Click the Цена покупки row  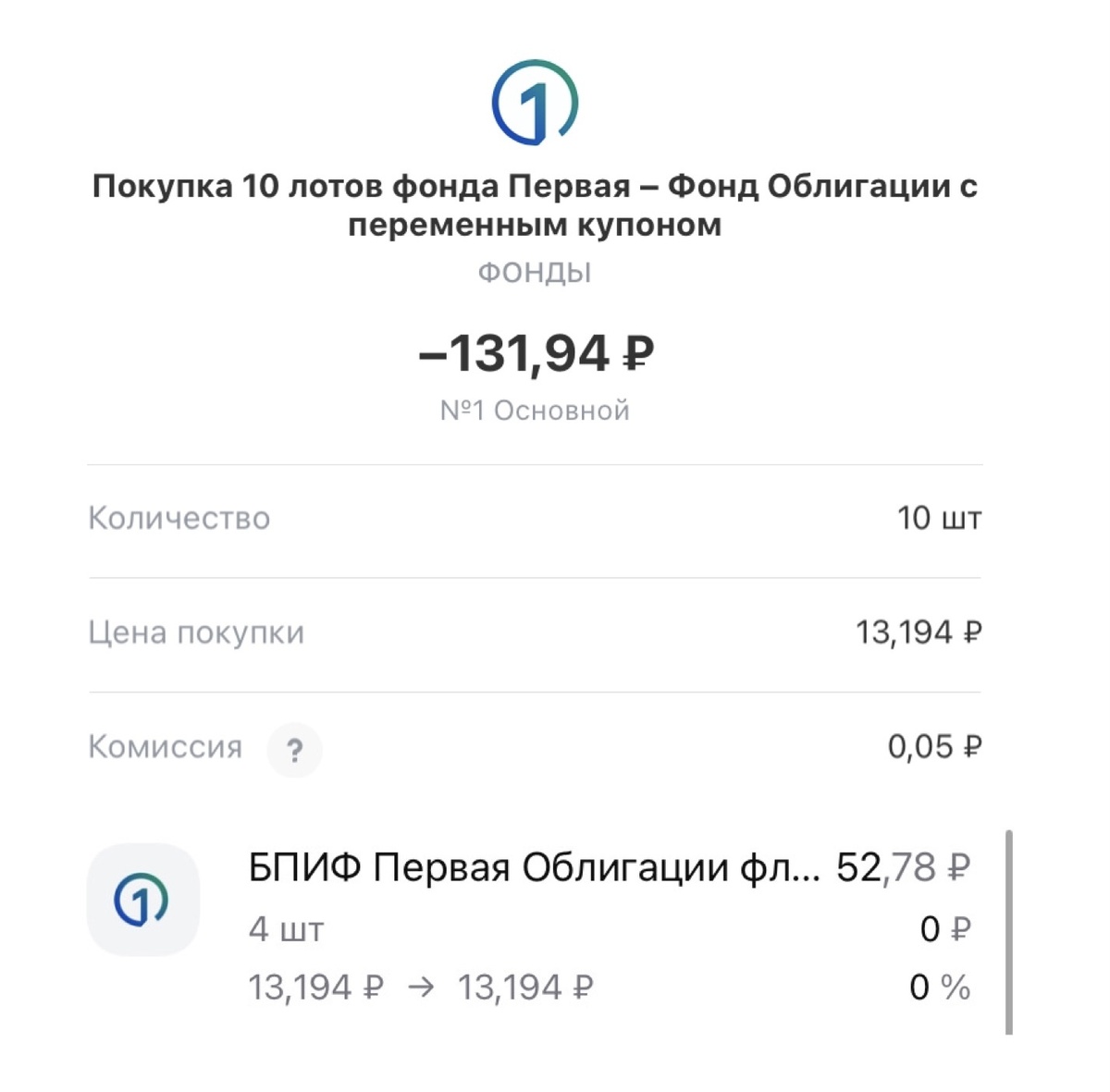coord(536,632)
